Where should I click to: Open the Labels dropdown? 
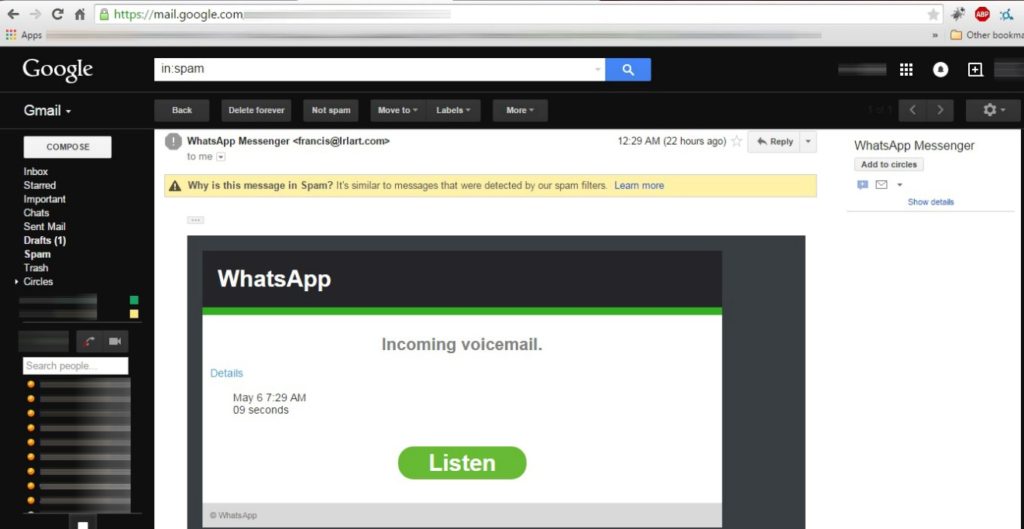coord(454,110)
